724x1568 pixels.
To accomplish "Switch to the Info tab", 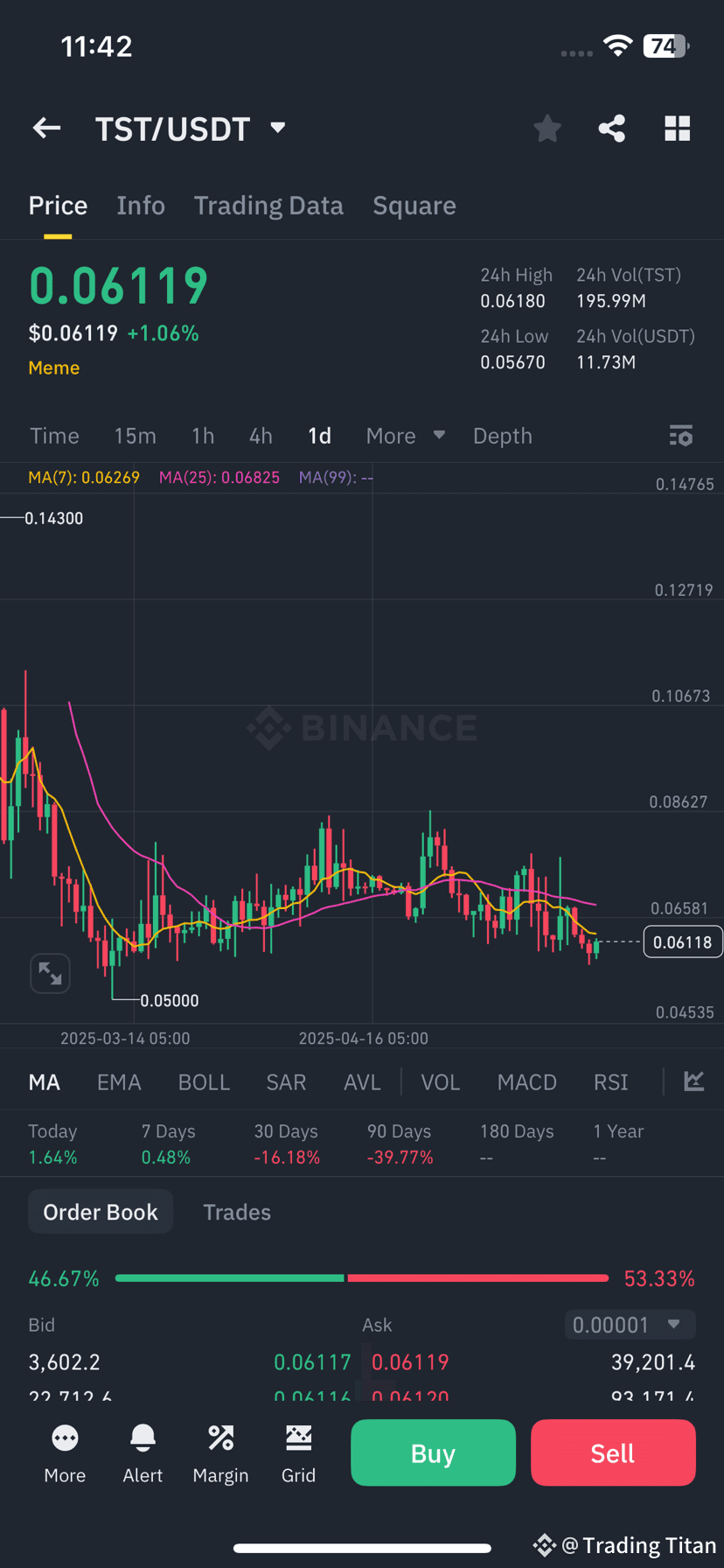I will tap(141, 206).
